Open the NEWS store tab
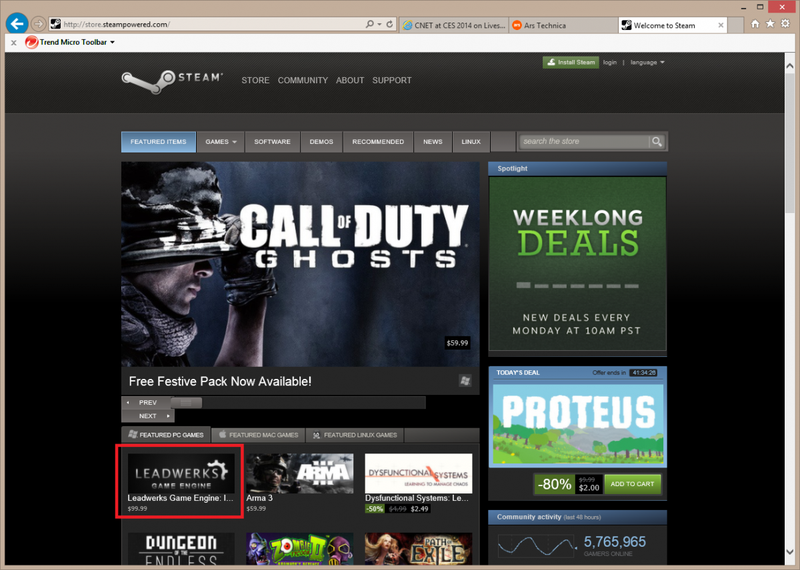 (x=433, y=142)
